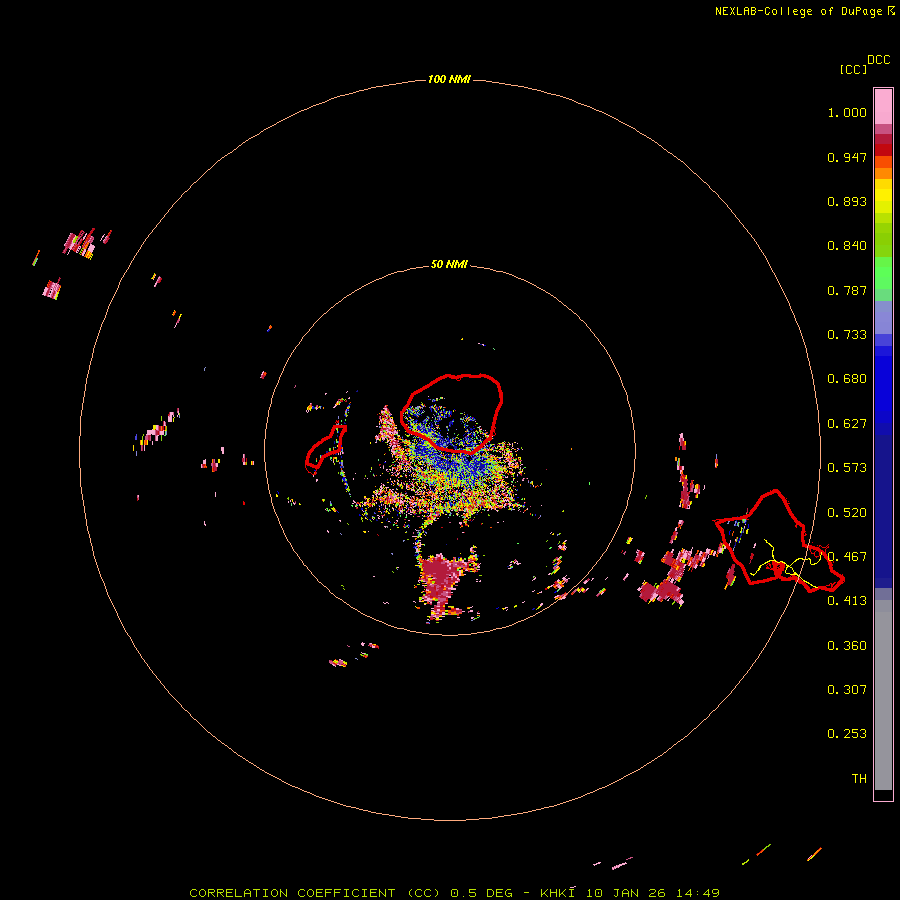This screenshot has height=900, width=900.
Task: Click the 100 NMI range ring label
Action: [x=449, y=79]
